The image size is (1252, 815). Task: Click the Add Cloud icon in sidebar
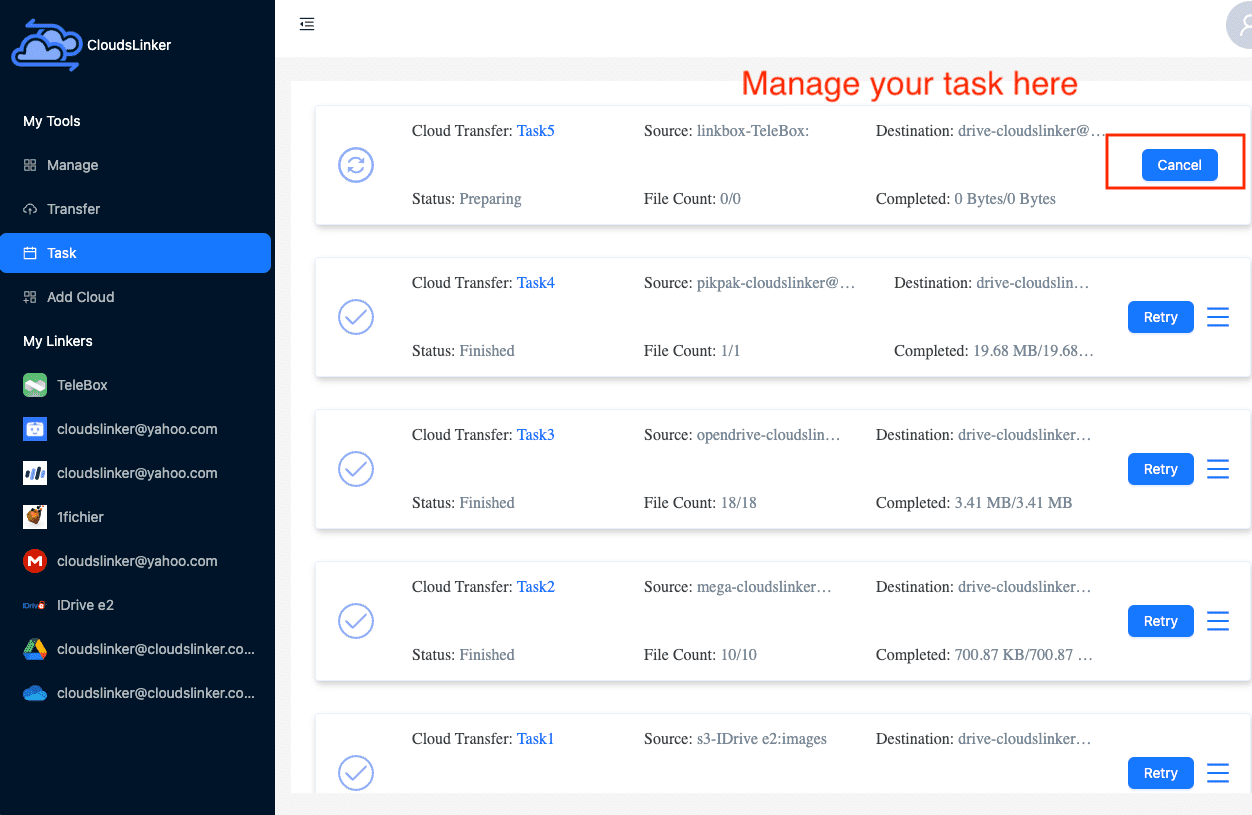click(x=30, y=297)
